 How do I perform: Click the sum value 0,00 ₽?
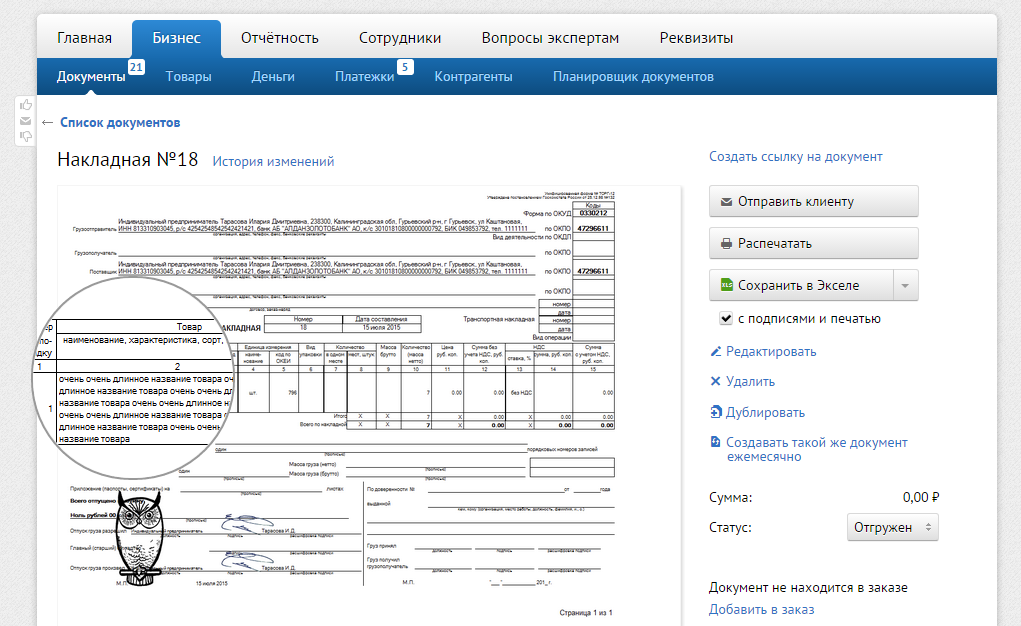(921, 498)
